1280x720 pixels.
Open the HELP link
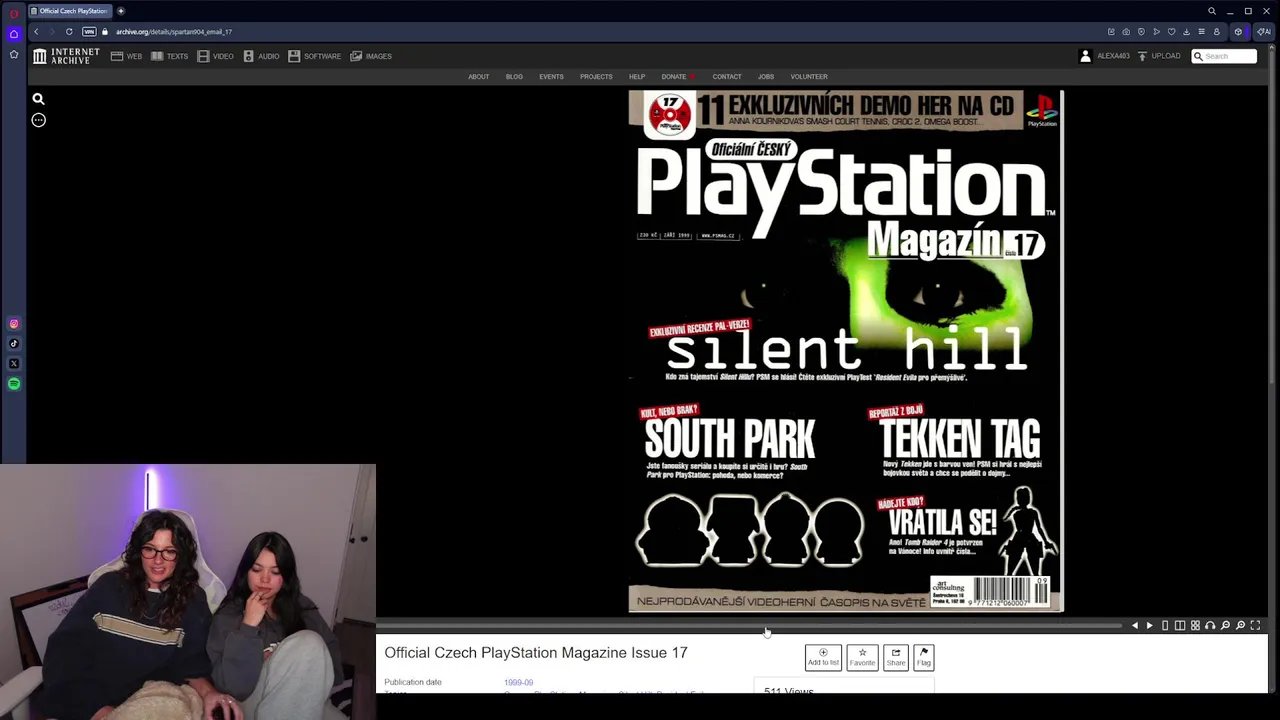[637, 77]
